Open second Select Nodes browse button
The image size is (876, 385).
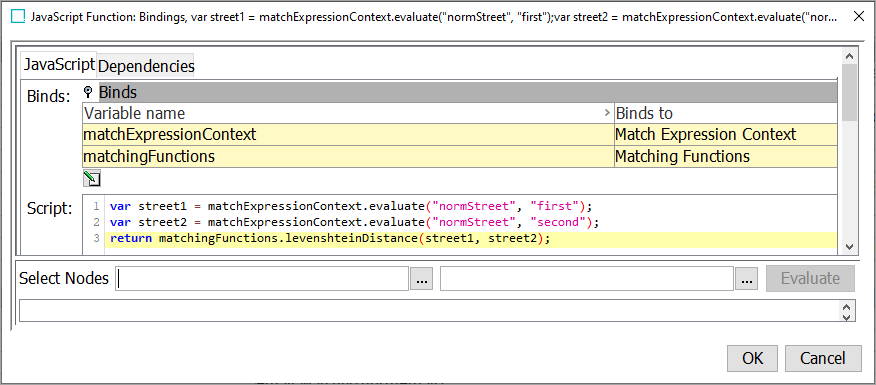click(746, 278)
